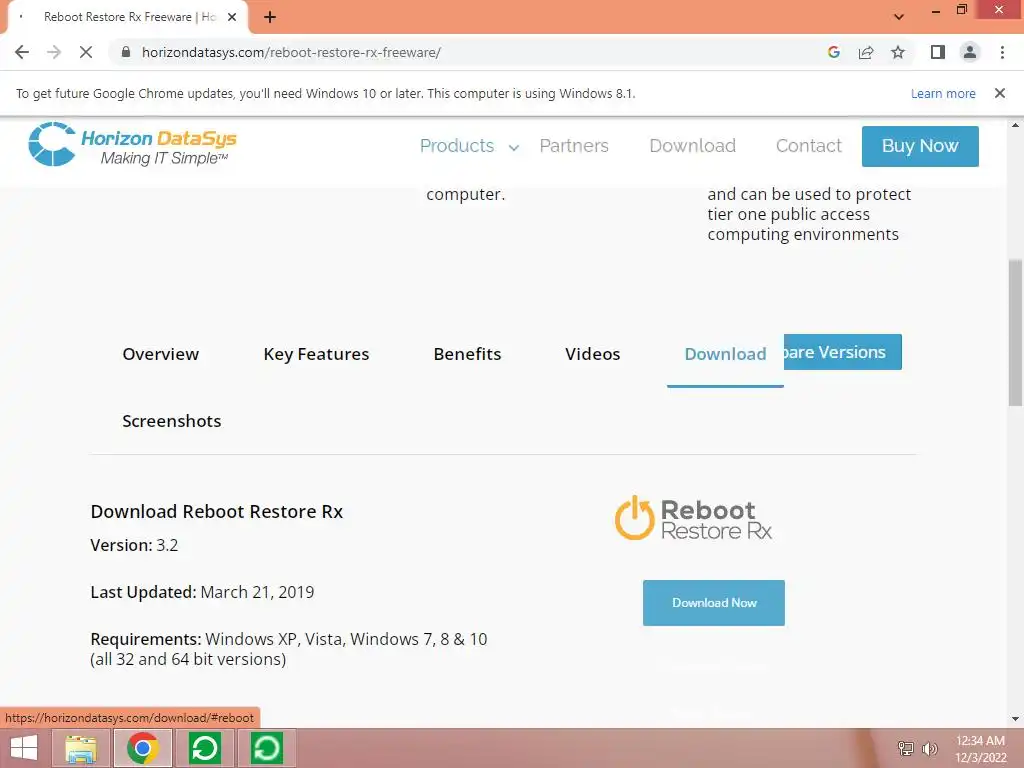Go back to the previous page
1024x768 pixels.
22,52
